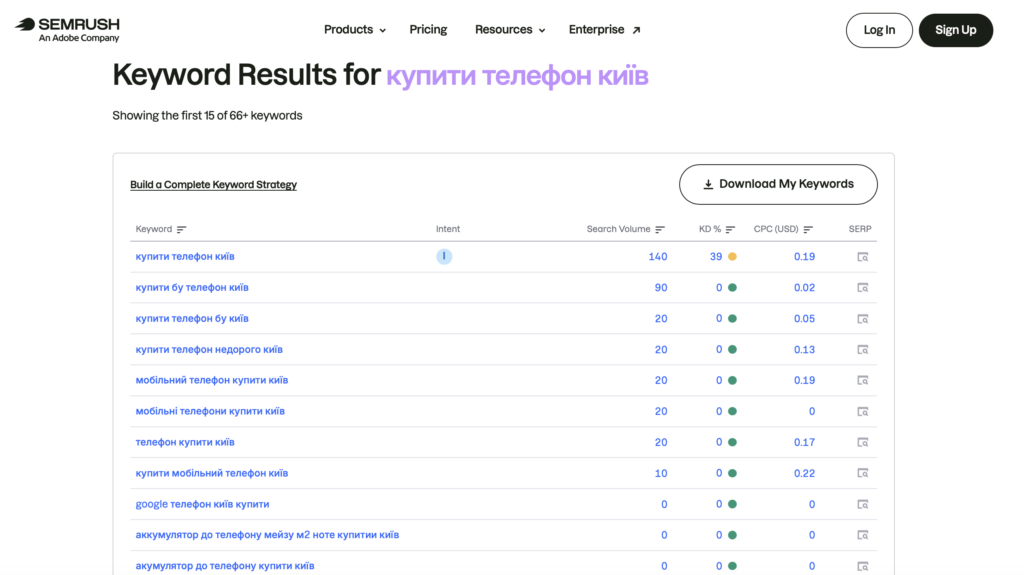Open keyword акумулятор до телефону купити київ
1024x575 pixels.
[225, 566]
